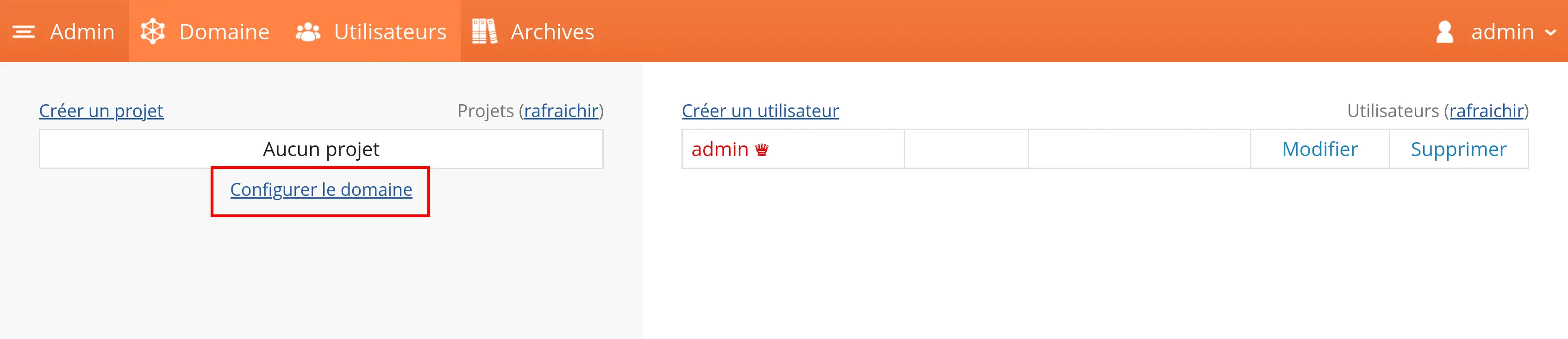1568x339 pixels.
Task: Go to the Archives section
Action: 552,31
